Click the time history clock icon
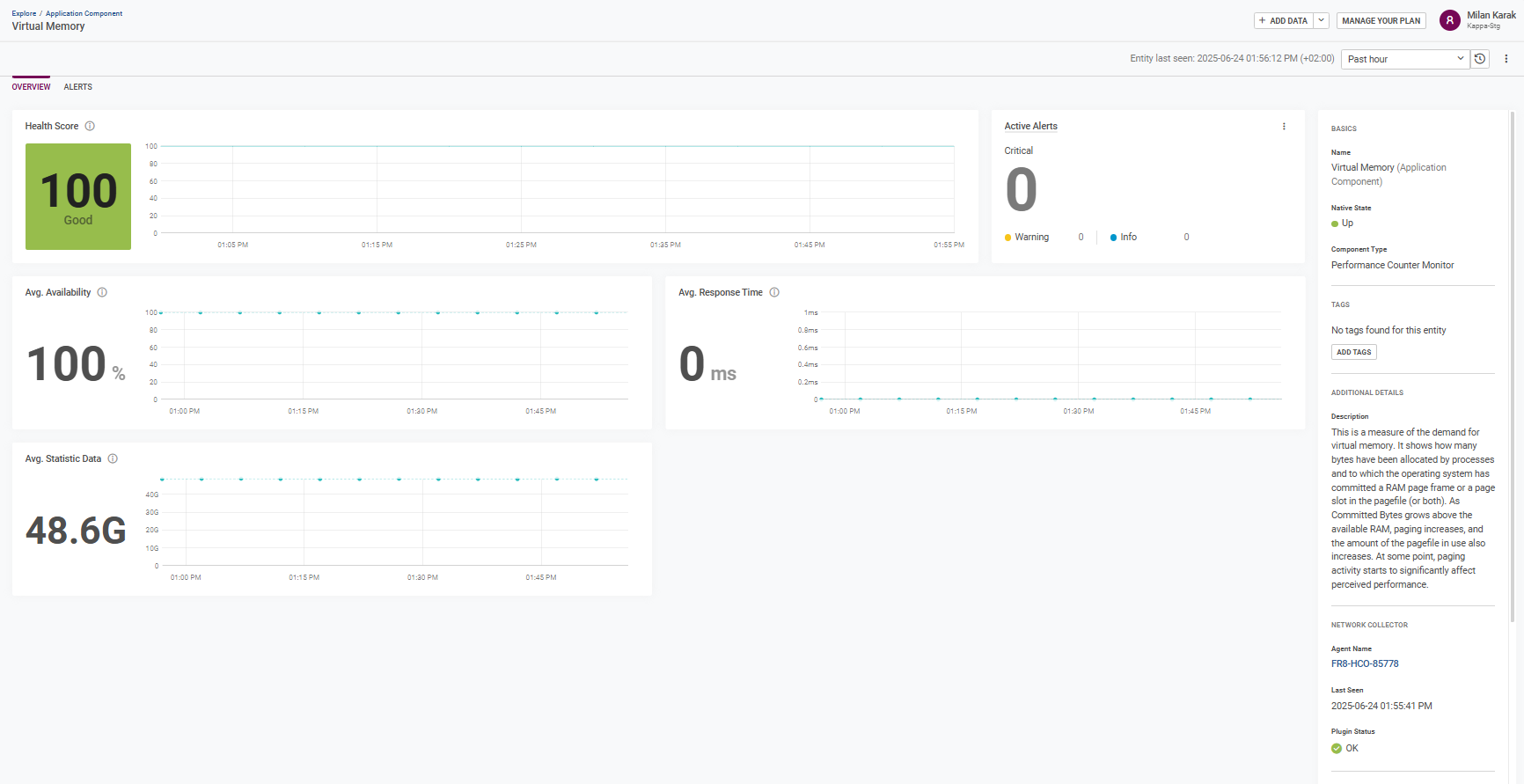The height and width of the screenshot is (784, 1524). pos(1480,59)
